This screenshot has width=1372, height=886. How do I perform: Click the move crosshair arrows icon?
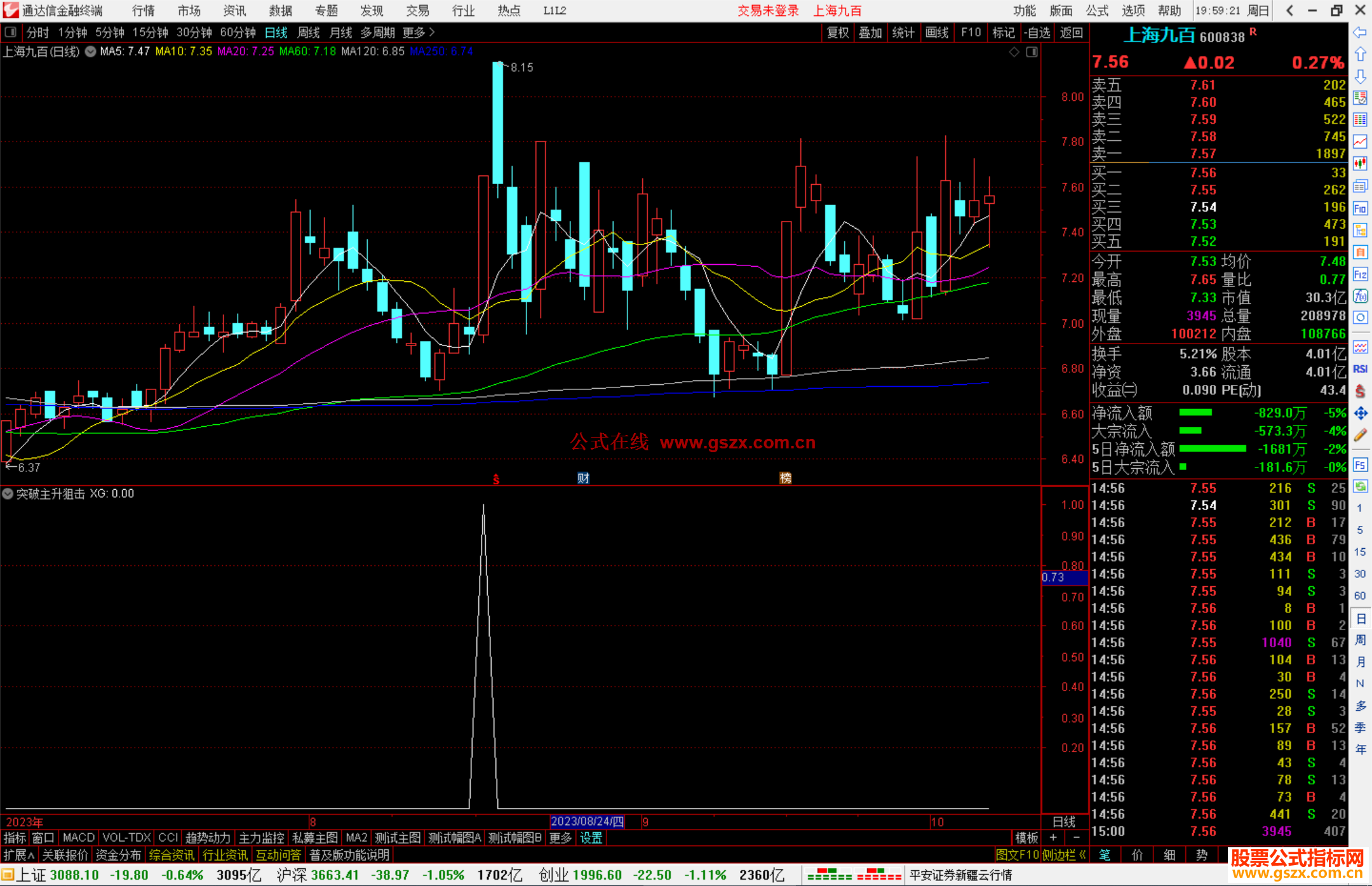(x=1360, y=413)
